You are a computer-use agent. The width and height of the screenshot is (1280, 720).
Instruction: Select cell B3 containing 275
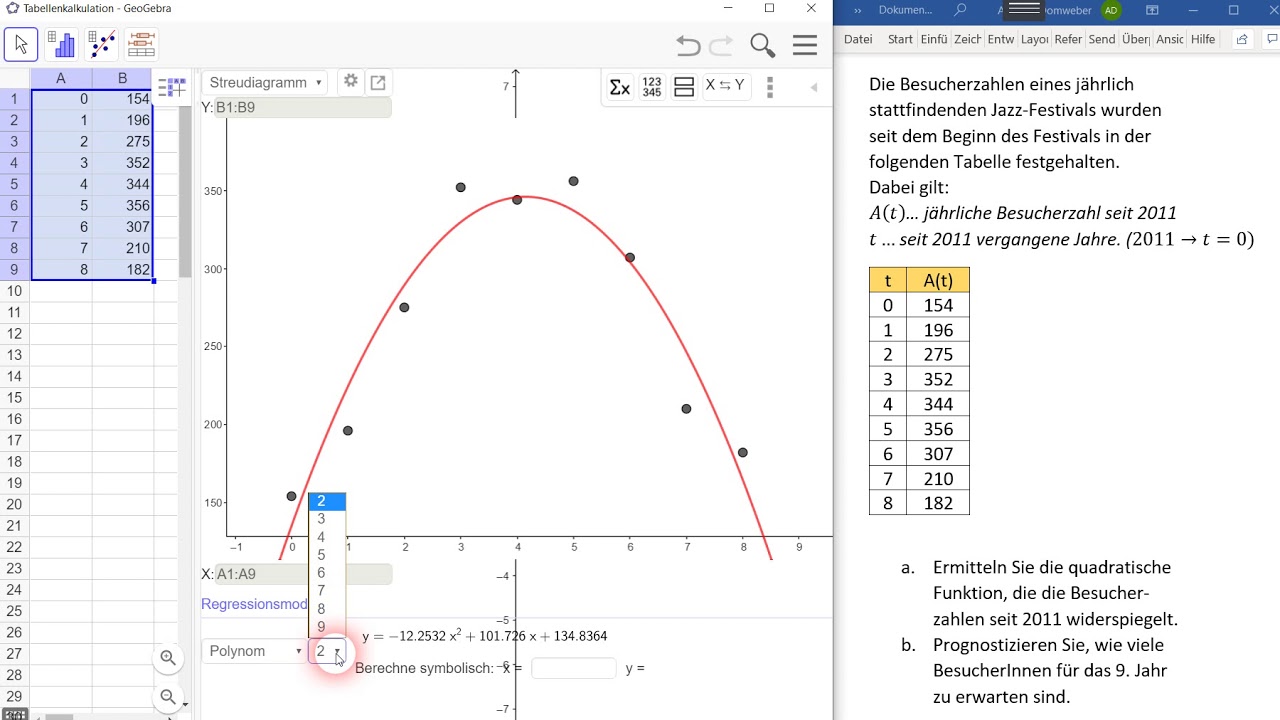pos(122,142)
